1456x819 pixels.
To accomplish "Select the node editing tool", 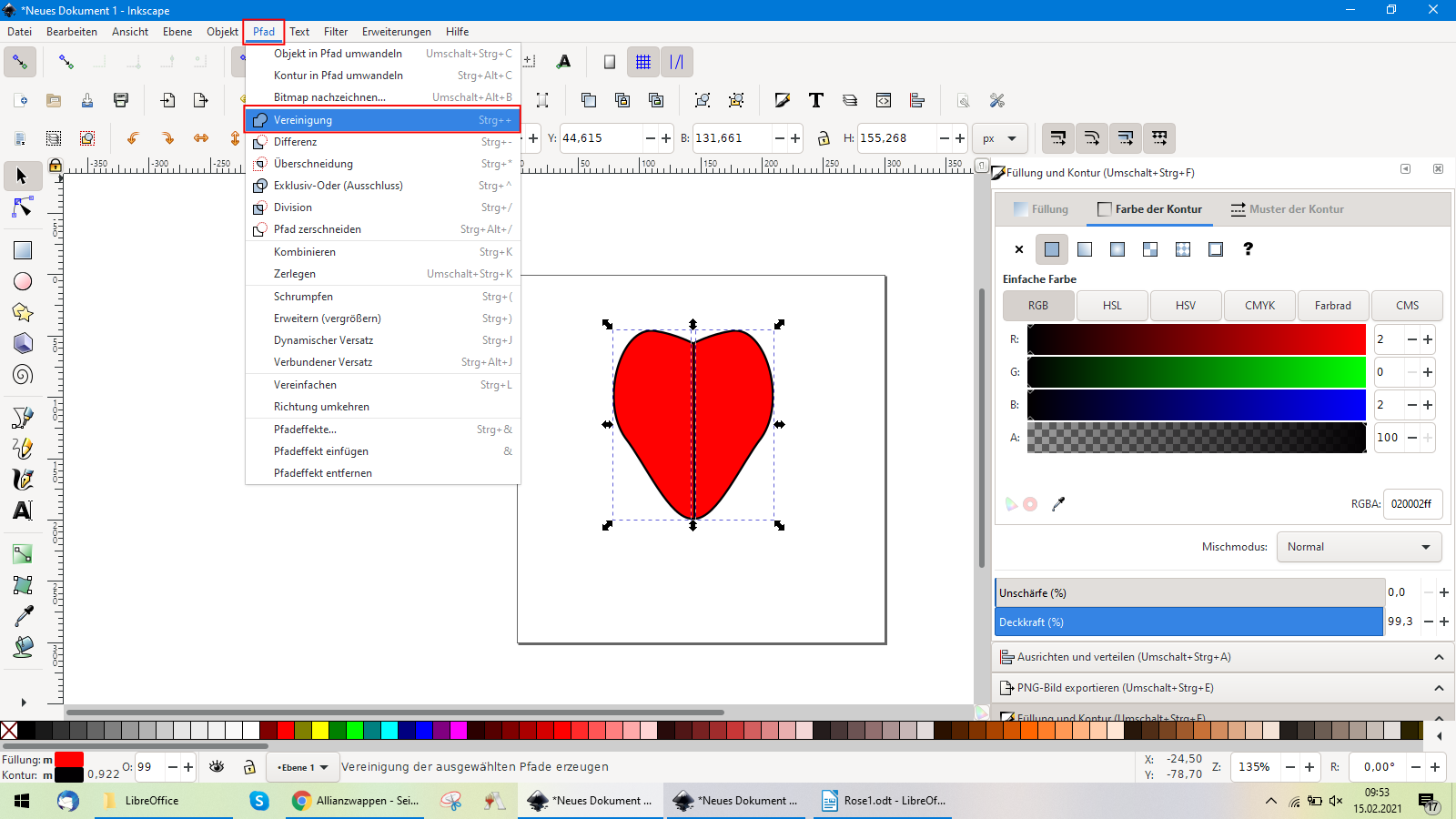I will (23, 208).
